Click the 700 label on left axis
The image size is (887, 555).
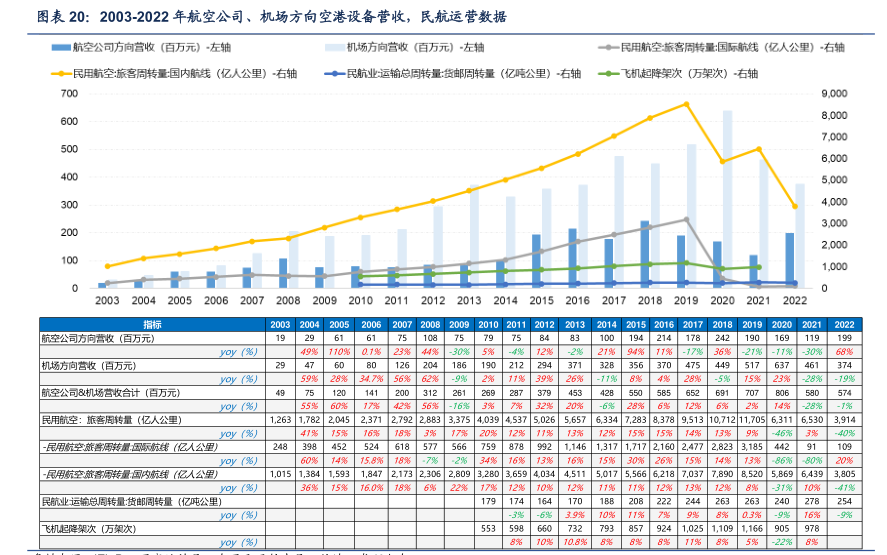(69, 93)
